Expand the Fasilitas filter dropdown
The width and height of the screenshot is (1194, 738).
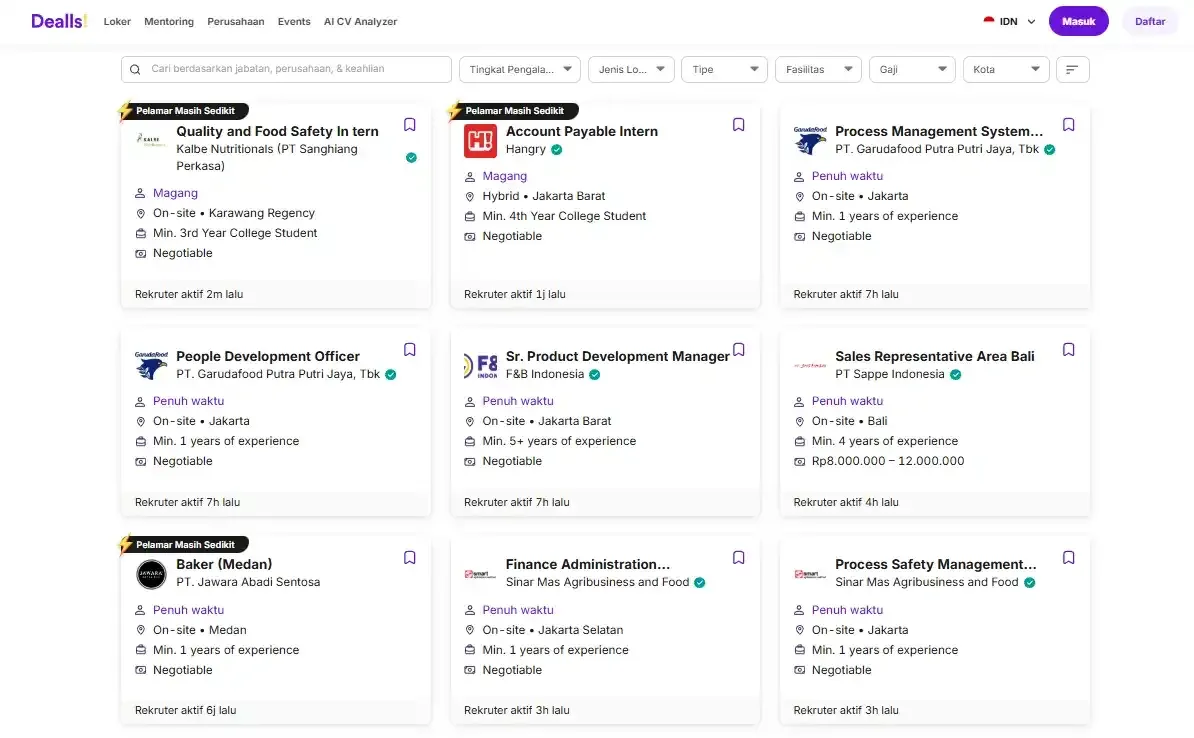819,69
